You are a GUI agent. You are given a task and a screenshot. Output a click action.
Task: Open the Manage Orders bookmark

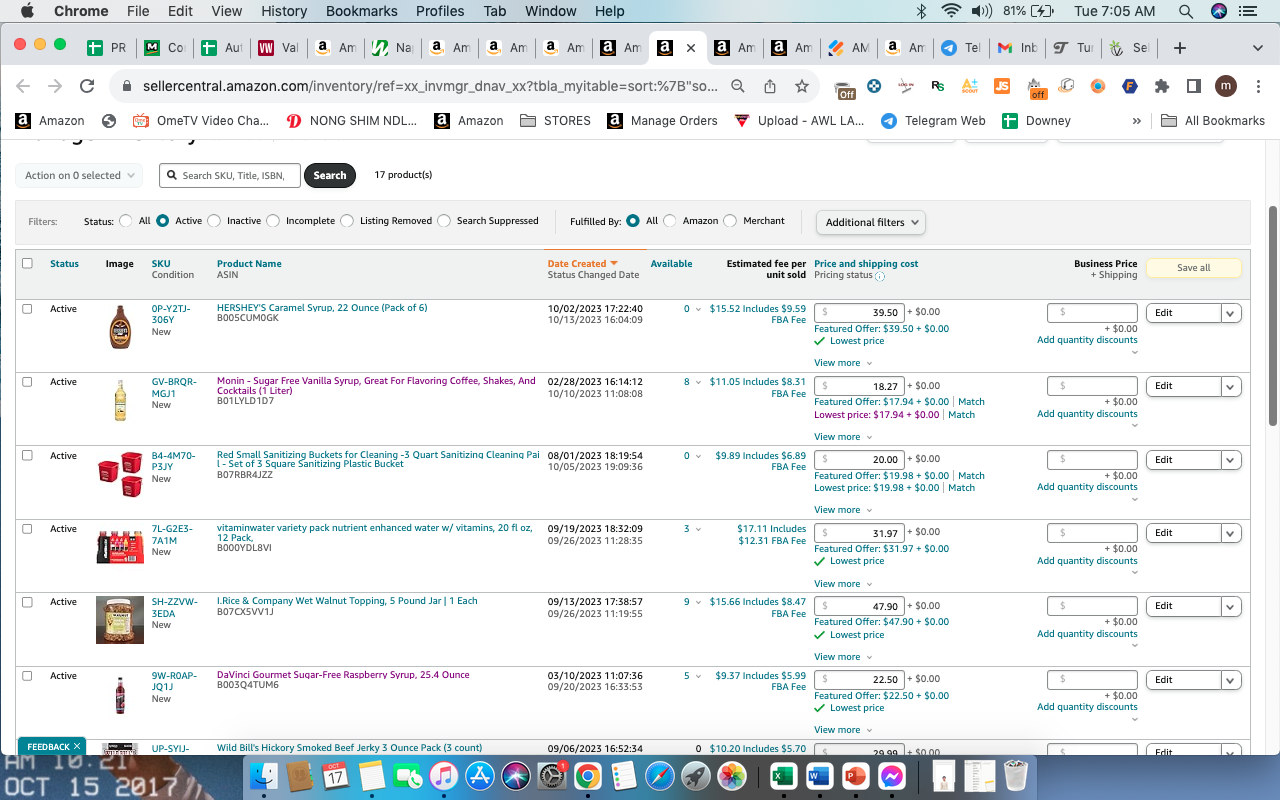(x=661, y=121)
